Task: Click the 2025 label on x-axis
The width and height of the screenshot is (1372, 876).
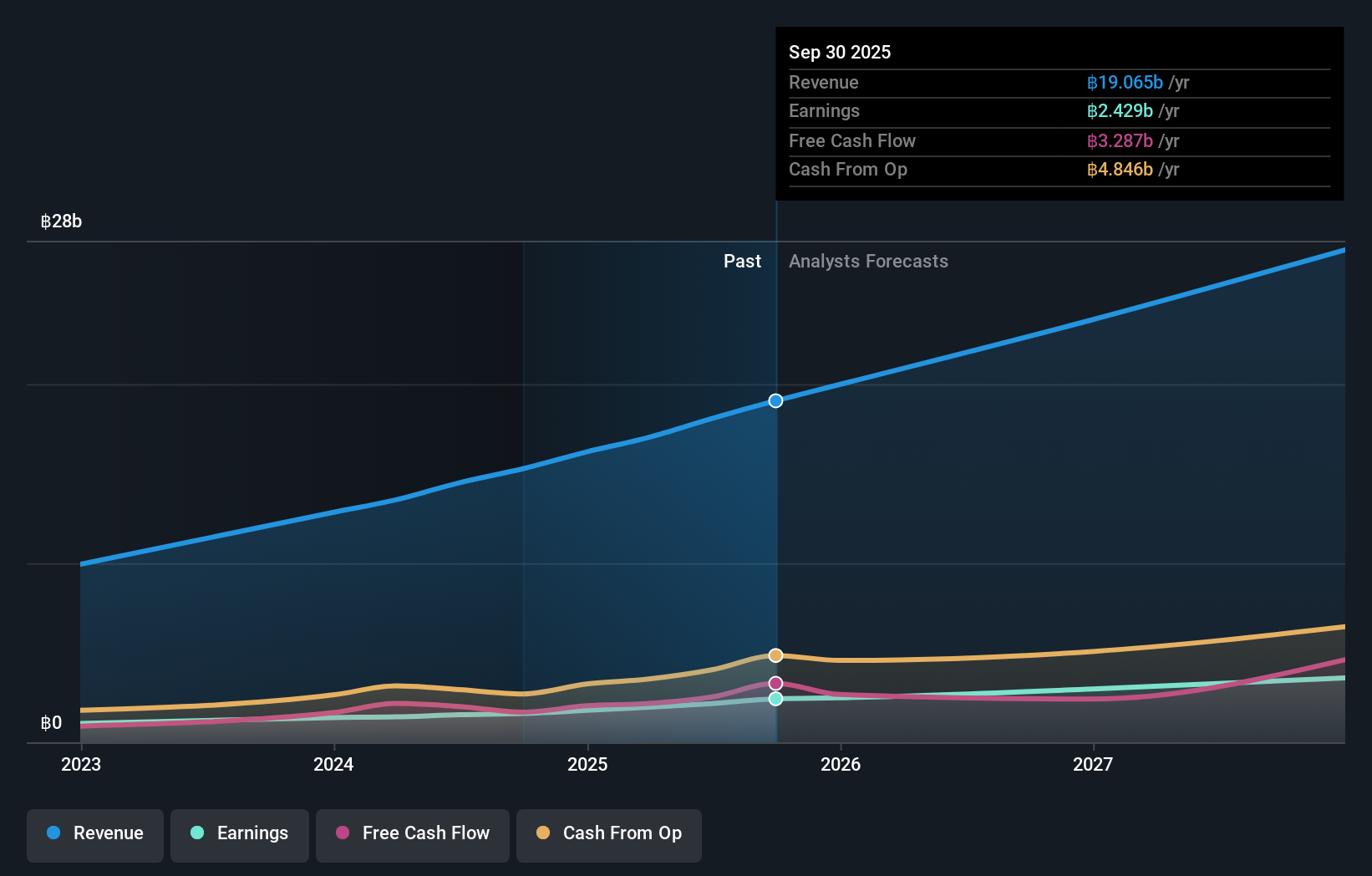Action: [x=587, y=764]
